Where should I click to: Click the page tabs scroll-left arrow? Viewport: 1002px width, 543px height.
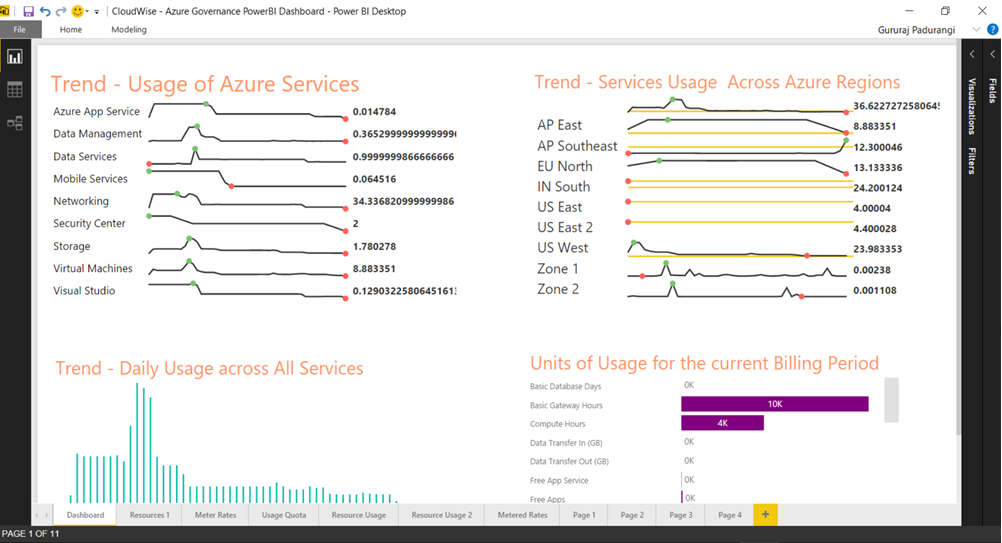[37, 515]
